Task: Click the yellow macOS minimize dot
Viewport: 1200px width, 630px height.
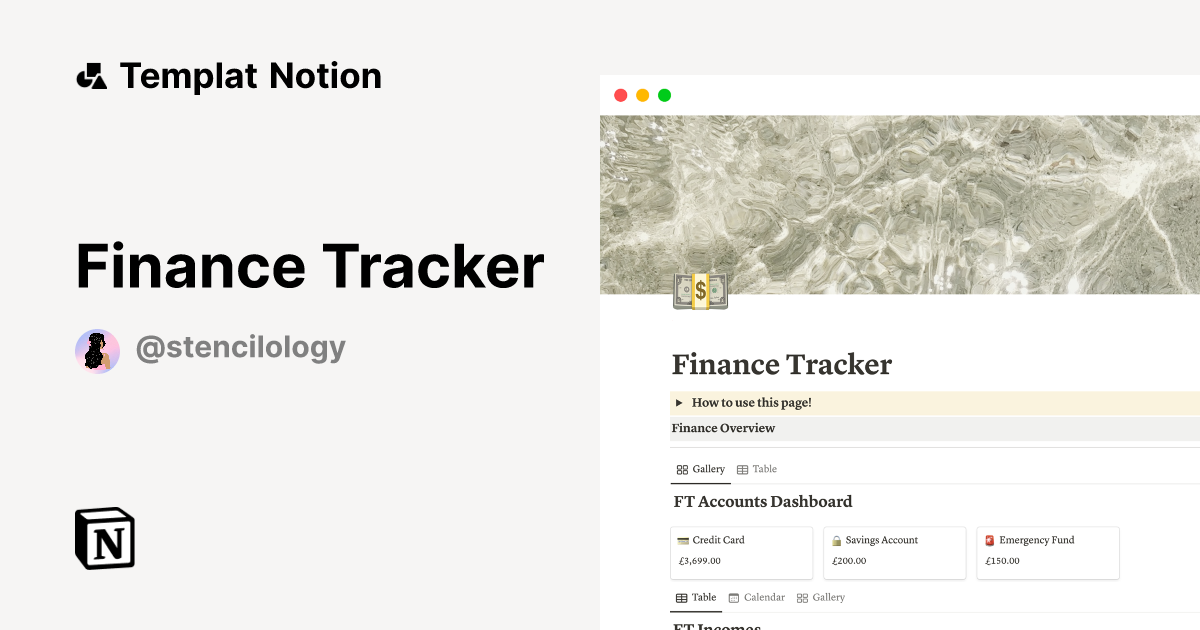Action: tap(642, 94)
